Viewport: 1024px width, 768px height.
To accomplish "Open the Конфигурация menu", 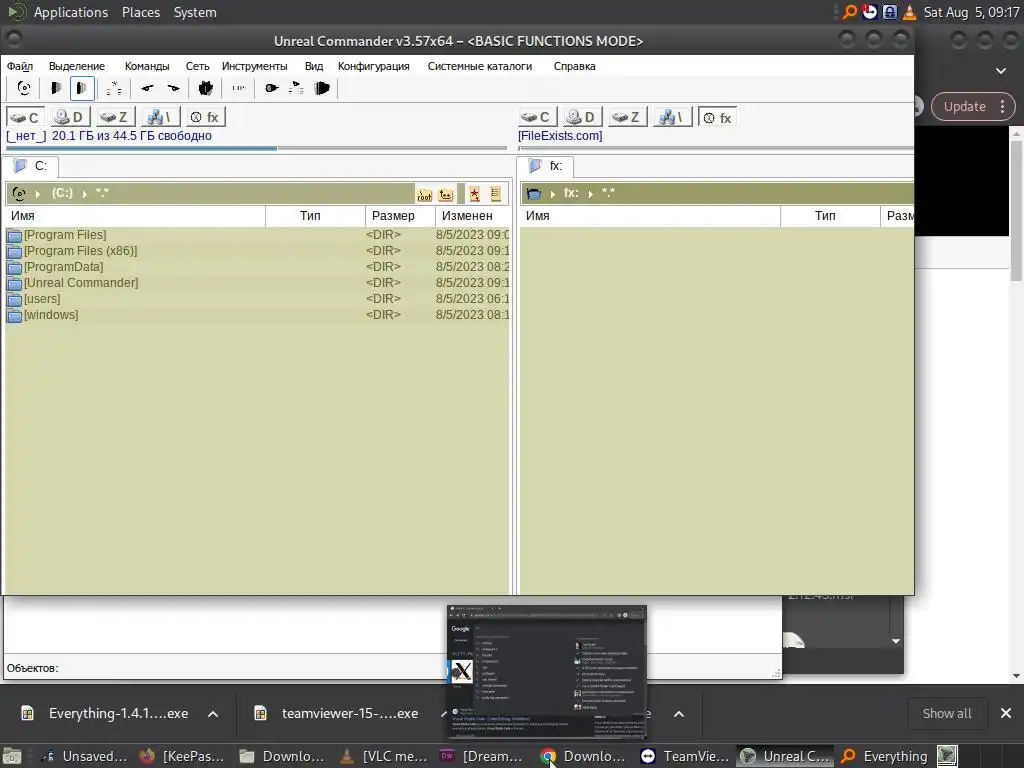I will click(374, 66).
